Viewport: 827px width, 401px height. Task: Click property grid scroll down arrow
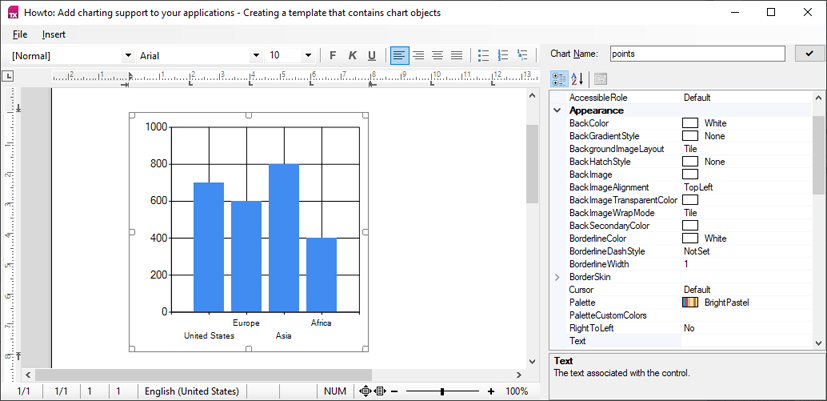coord(818,342)
